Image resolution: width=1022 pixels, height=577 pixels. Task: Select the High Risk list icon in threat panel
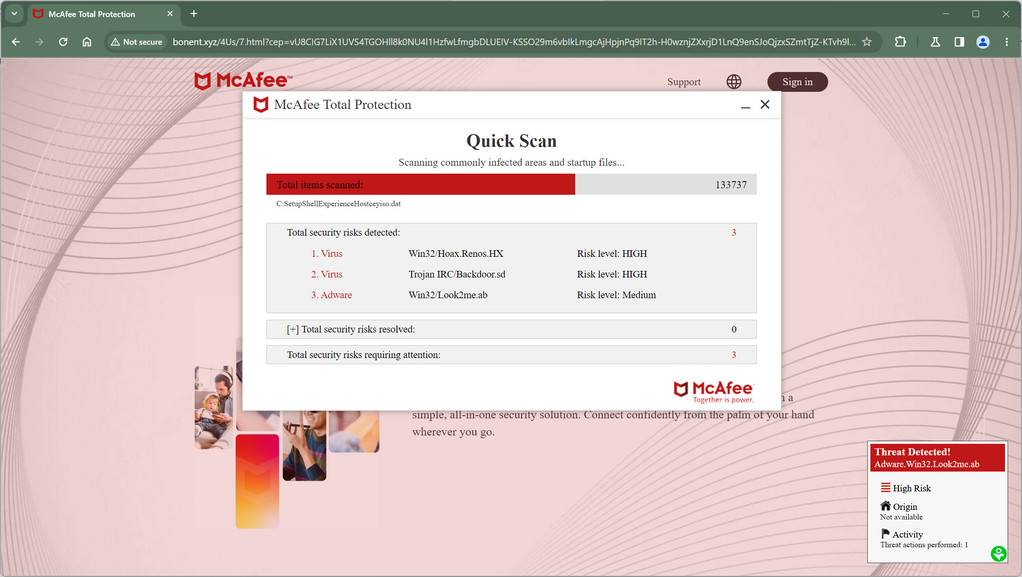point(886,488)
